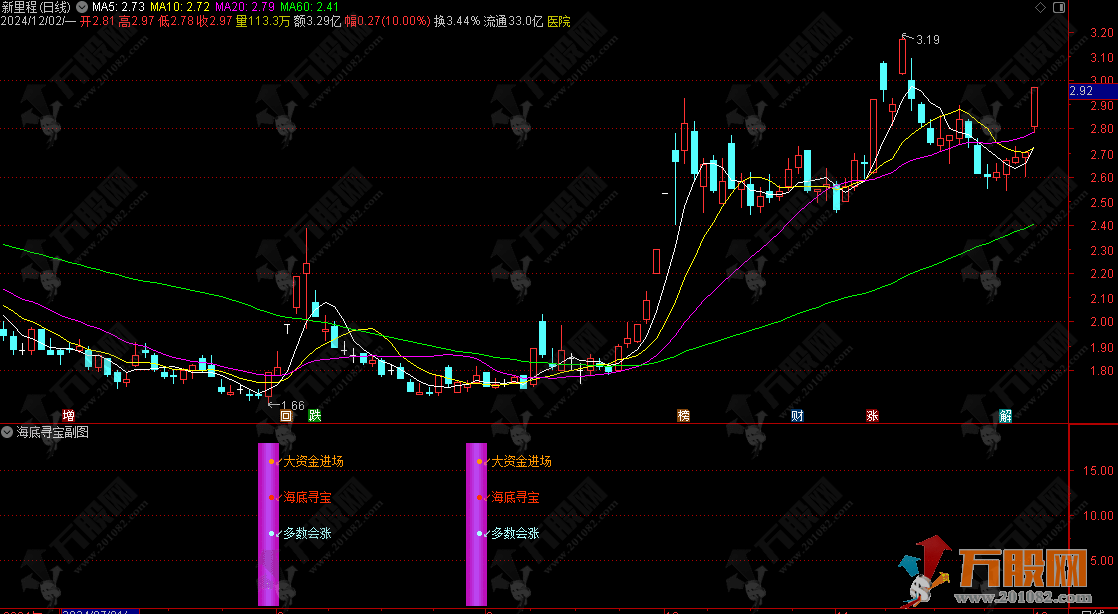1118x614 pixels.
Task: Select the MA5: 2.73 indicator label
Action: [x=118, y=7]
